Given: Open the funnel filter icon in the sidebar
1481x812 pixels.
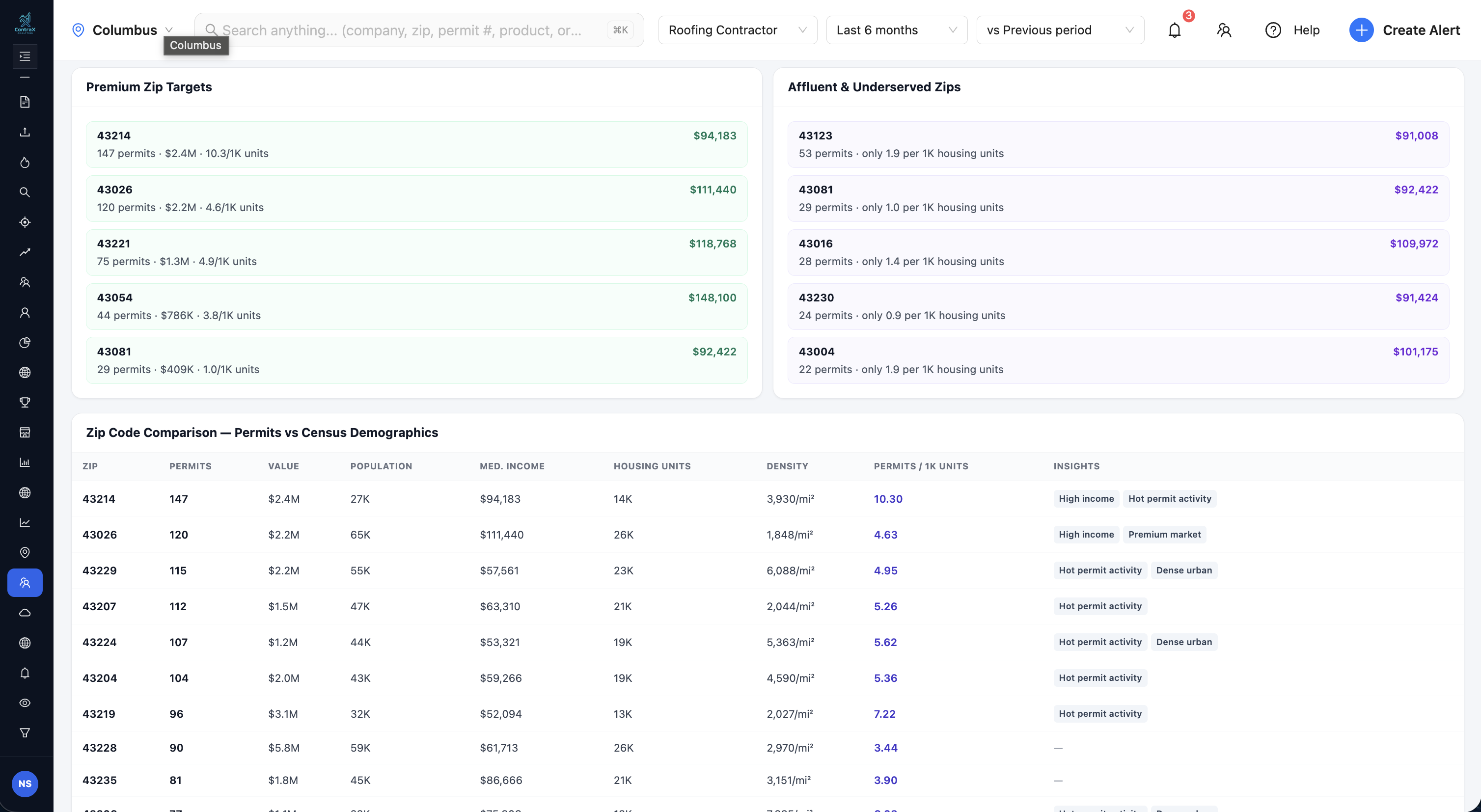Looking at the screenshot, I should coord(25,732).
